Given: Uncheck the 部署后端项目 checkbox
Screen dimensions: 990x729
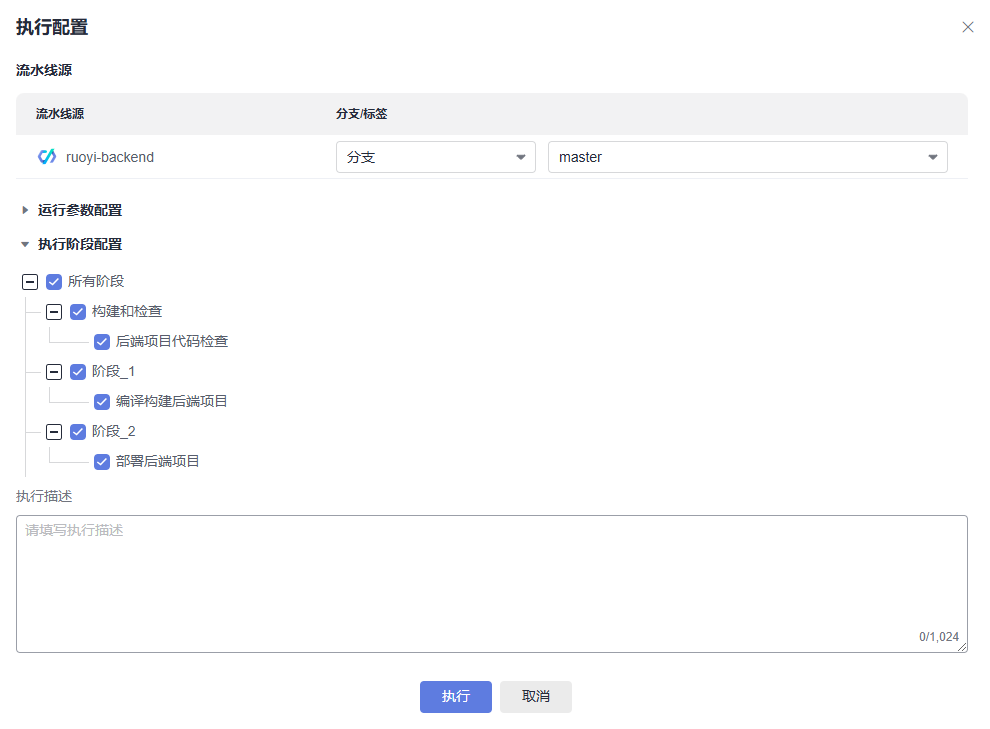Looking at the screenshot, I should tap(102, 462).
